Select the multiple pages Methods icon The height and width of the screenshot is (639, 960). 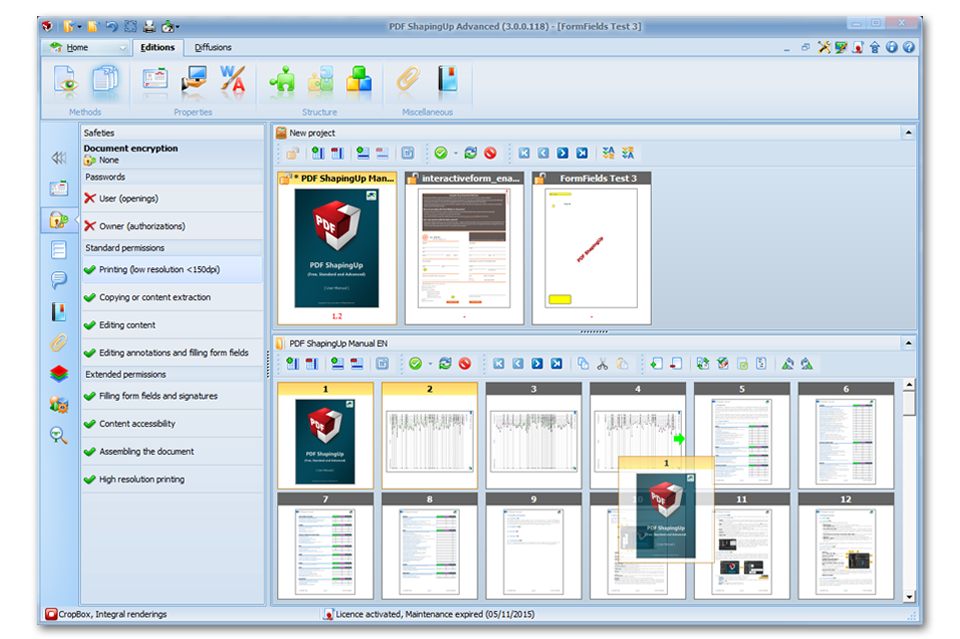click(105, 80)
